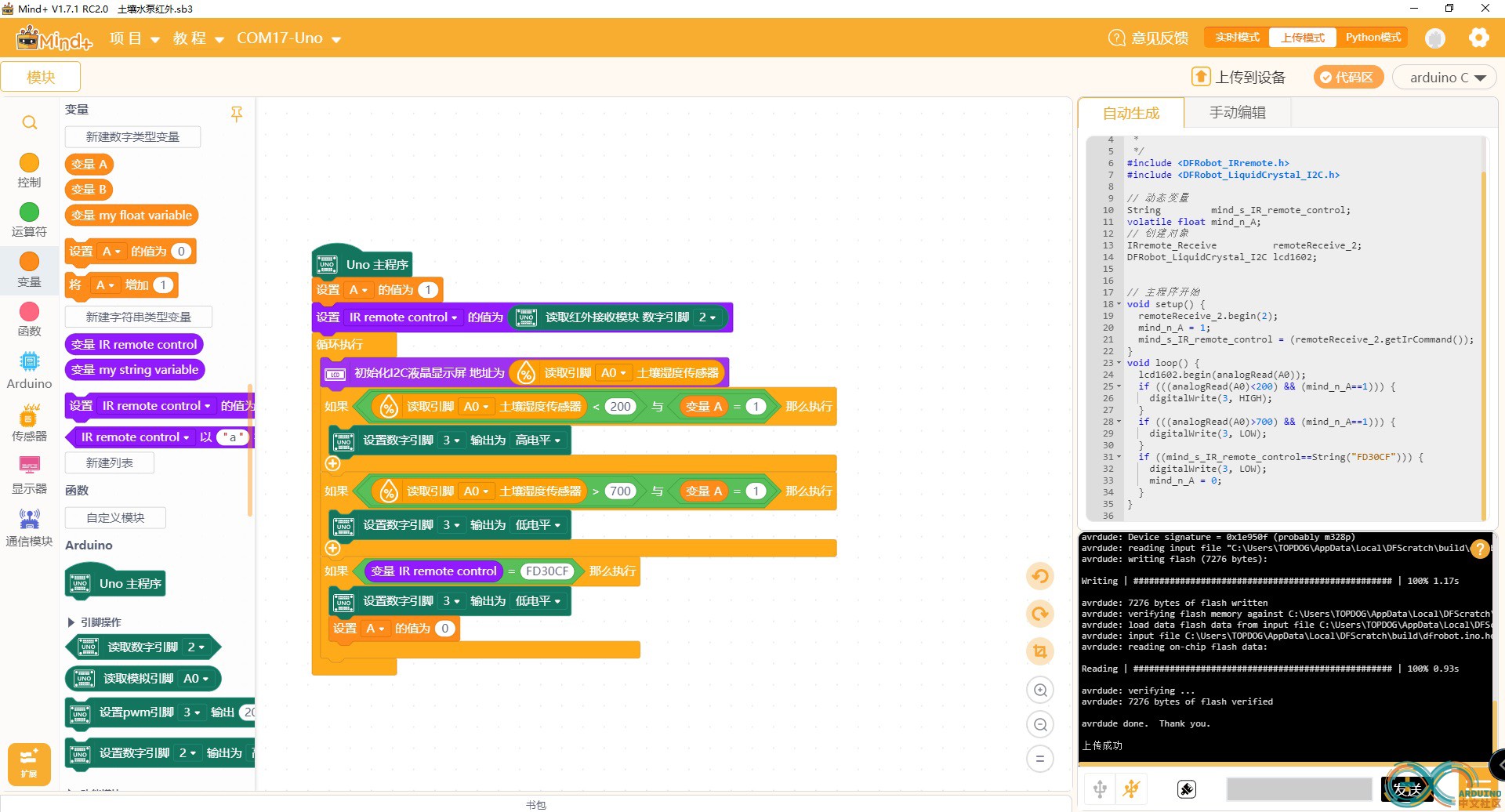Click 新建字符串类型变量 button
The width and height of the screenshot is (1505, 812).
(x=138, y=317)
